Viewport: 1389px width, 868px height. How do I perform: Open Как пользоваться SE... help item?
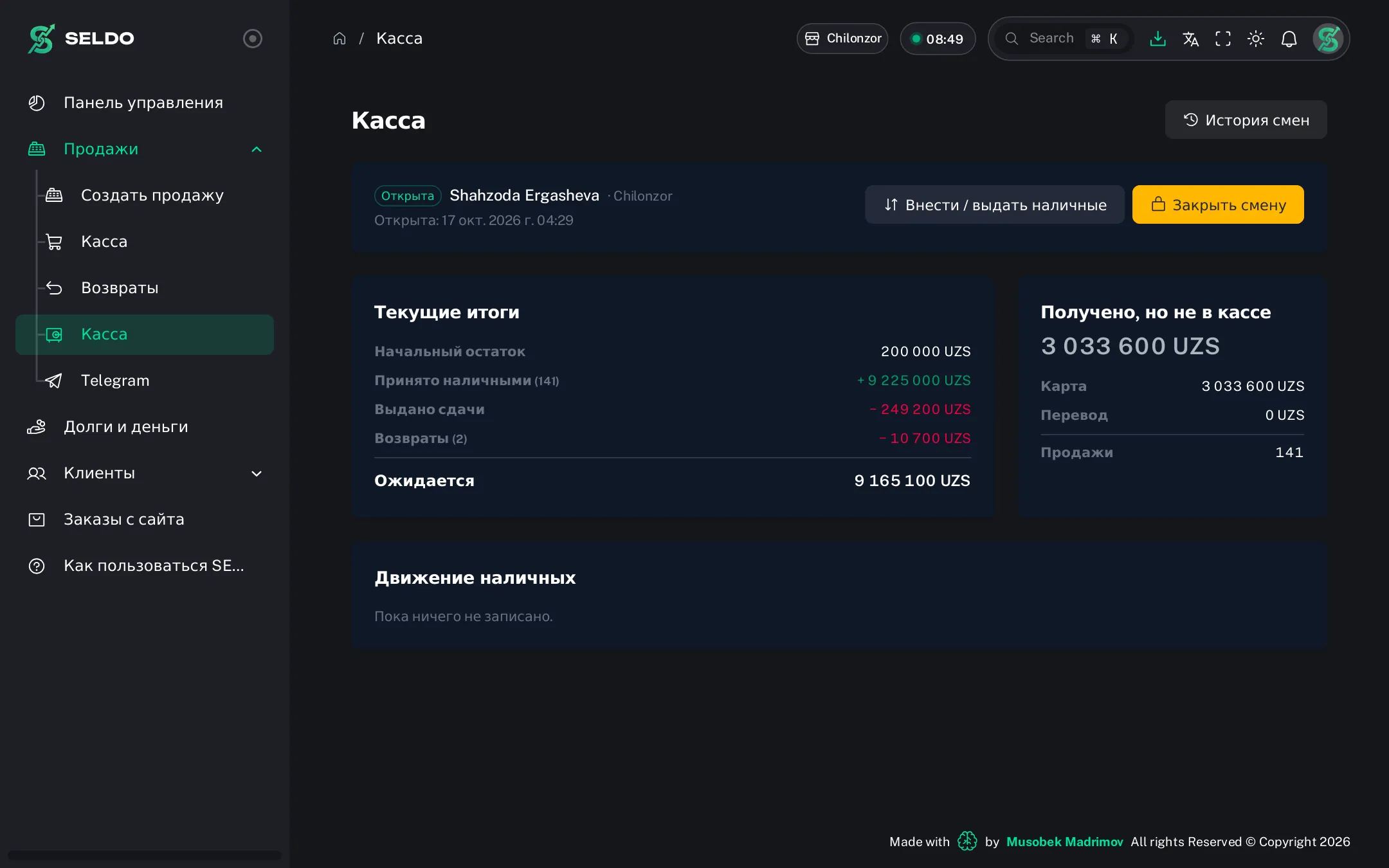pos(145,566)
